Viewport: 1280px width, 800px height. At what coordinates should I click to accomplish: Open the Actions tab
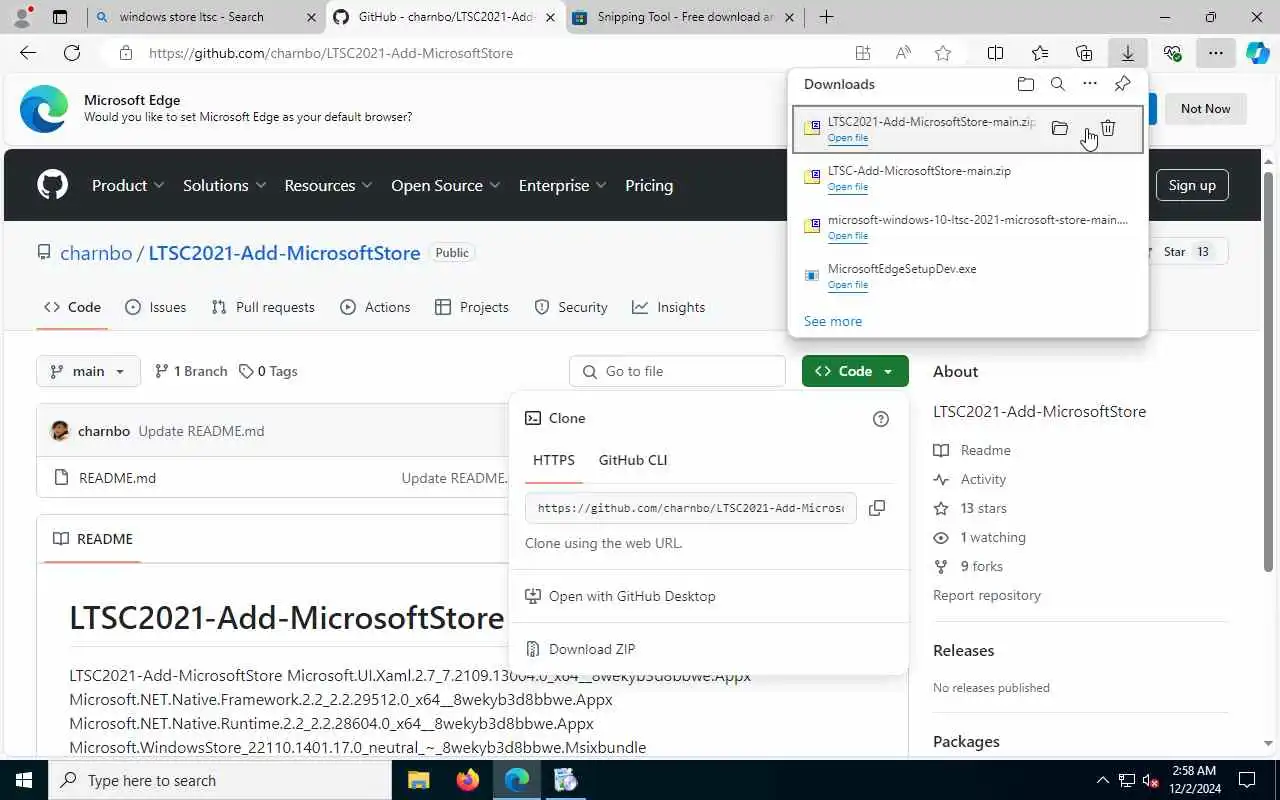coord(375,307)
